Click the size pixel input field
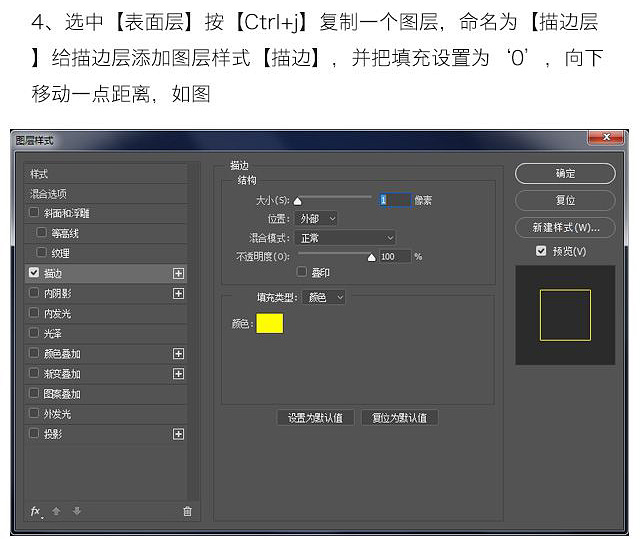 pyautogui.click(x=395, y=200)
